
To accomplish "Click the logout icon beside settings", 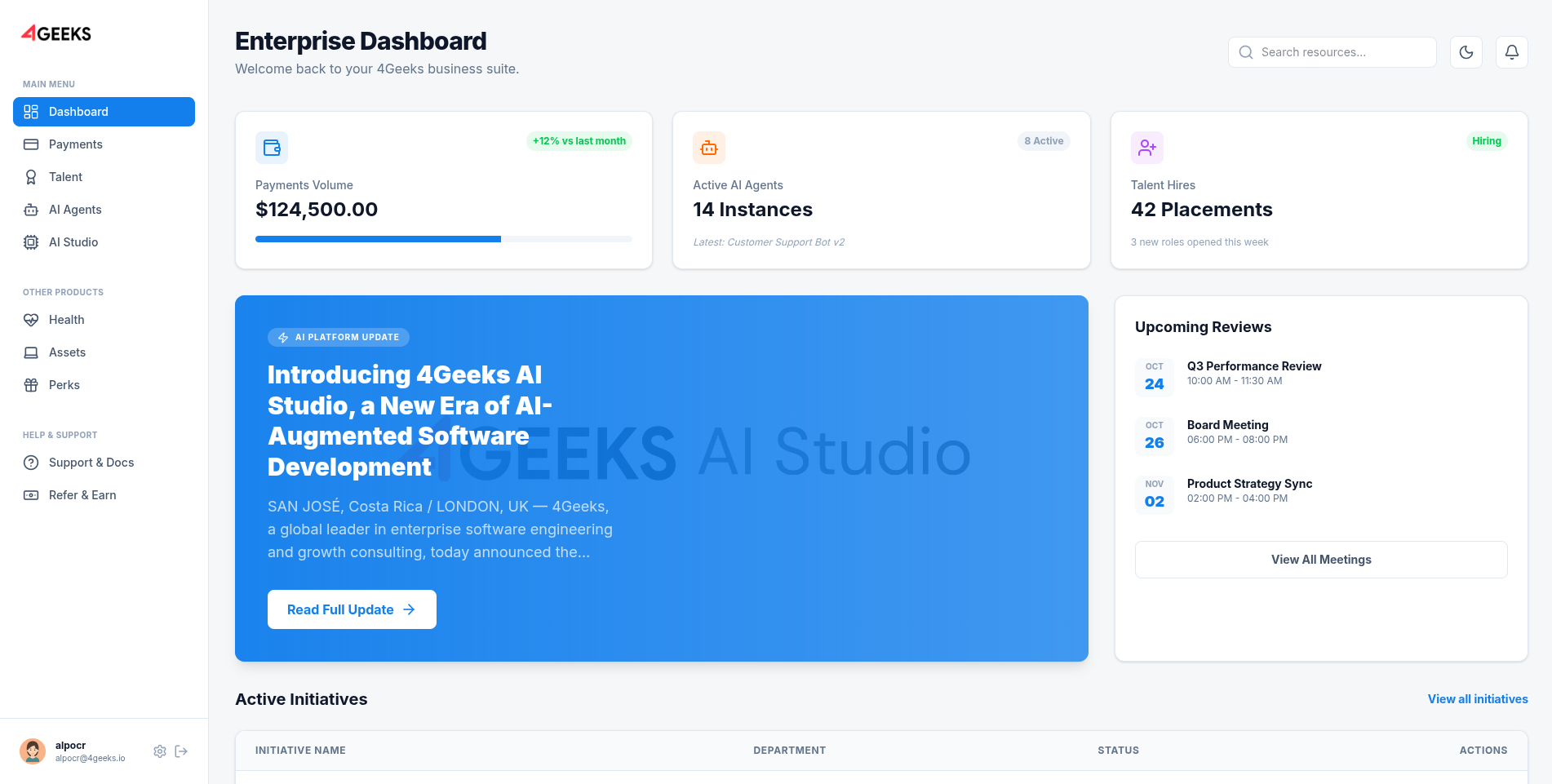I will pyautogui.click(x=181, y=751).
